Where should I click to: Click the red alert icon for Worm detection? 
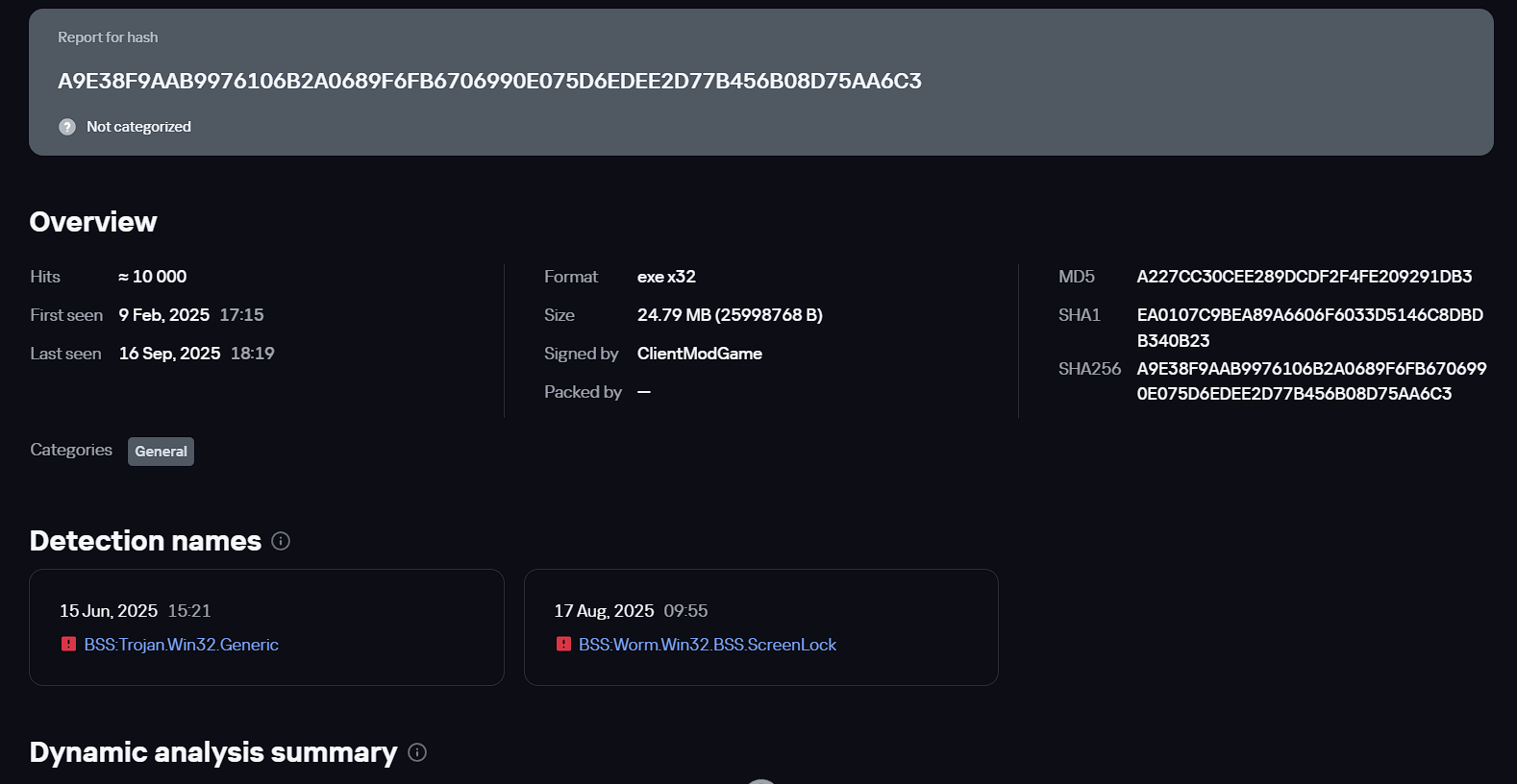(563, 644)
